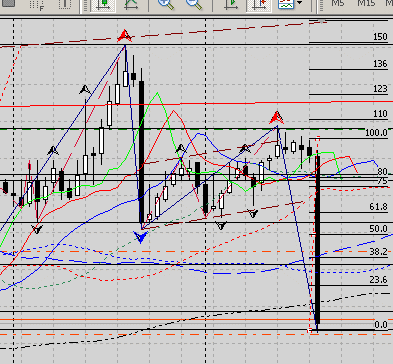
Task: Select the 0.0 Fibonacci base line label
Action: [381, 324]
